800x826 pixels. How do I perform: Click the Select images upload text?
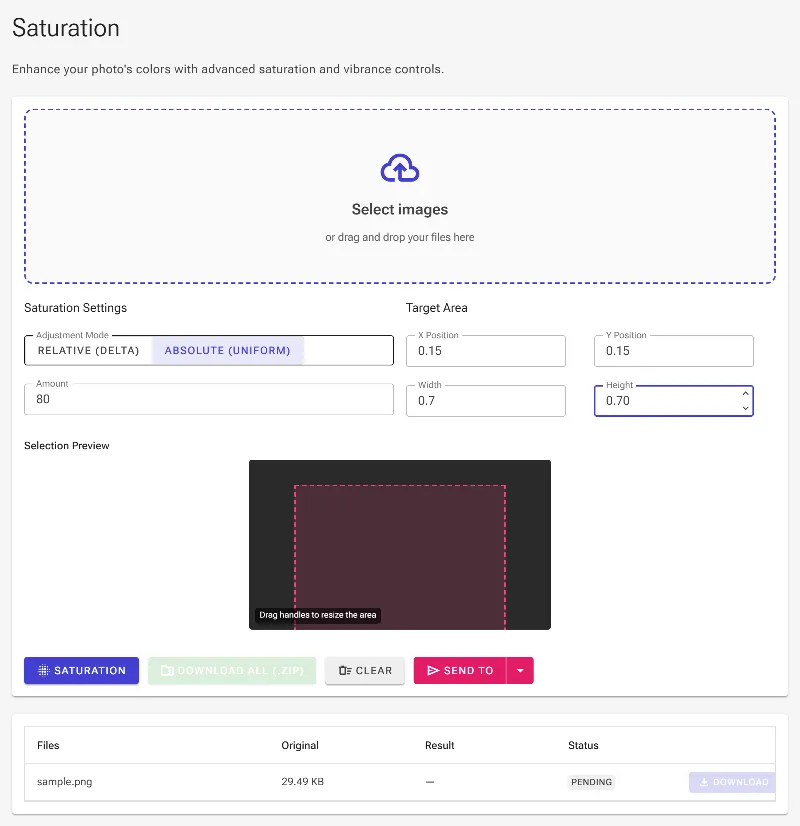[x=400, y=210]
